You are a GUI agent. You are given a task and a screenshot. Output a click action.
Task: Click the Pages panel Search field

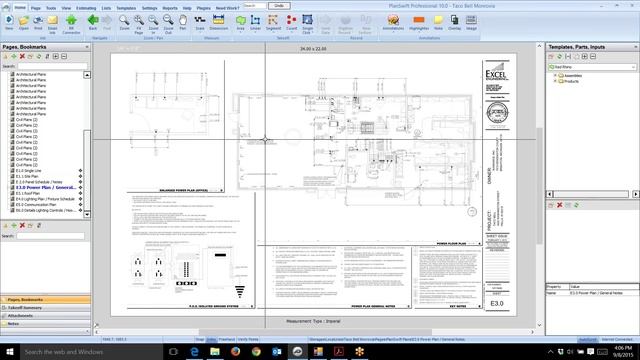point(52,66)
